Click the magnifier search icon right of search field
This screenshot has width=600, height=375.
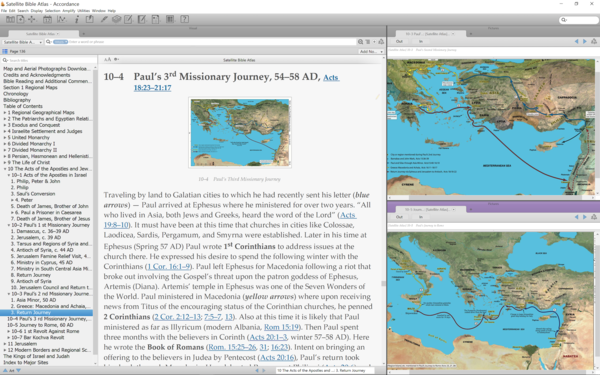(x=360, y=42)
